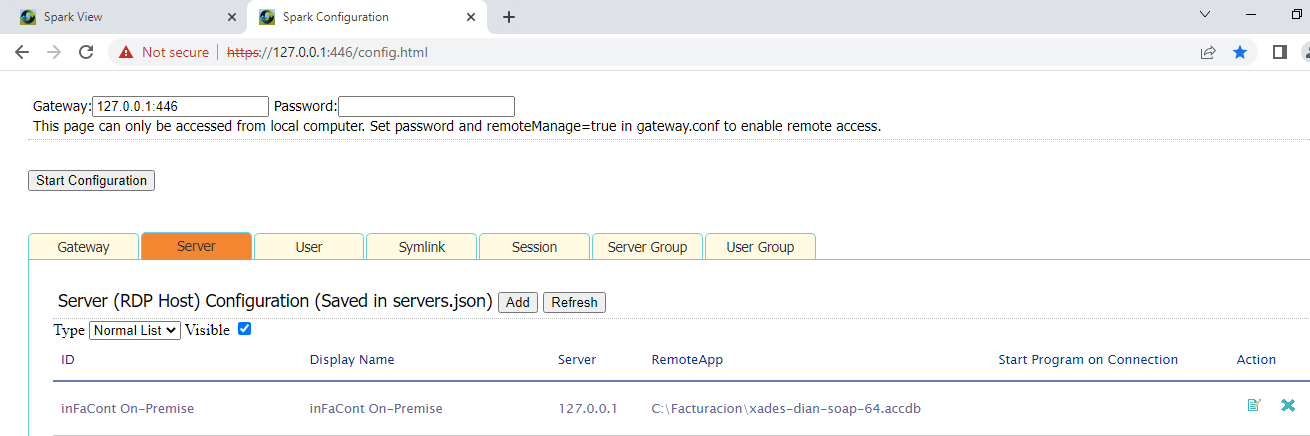Restore down the browser window

pyautogui.click(x=1297, y=15)
